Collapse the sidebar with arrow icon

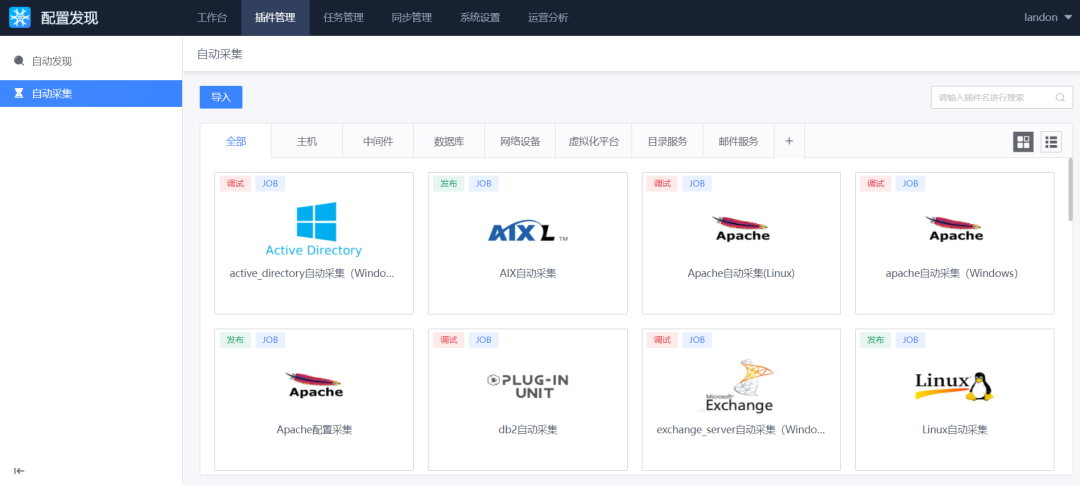click(x=19, y=471)
